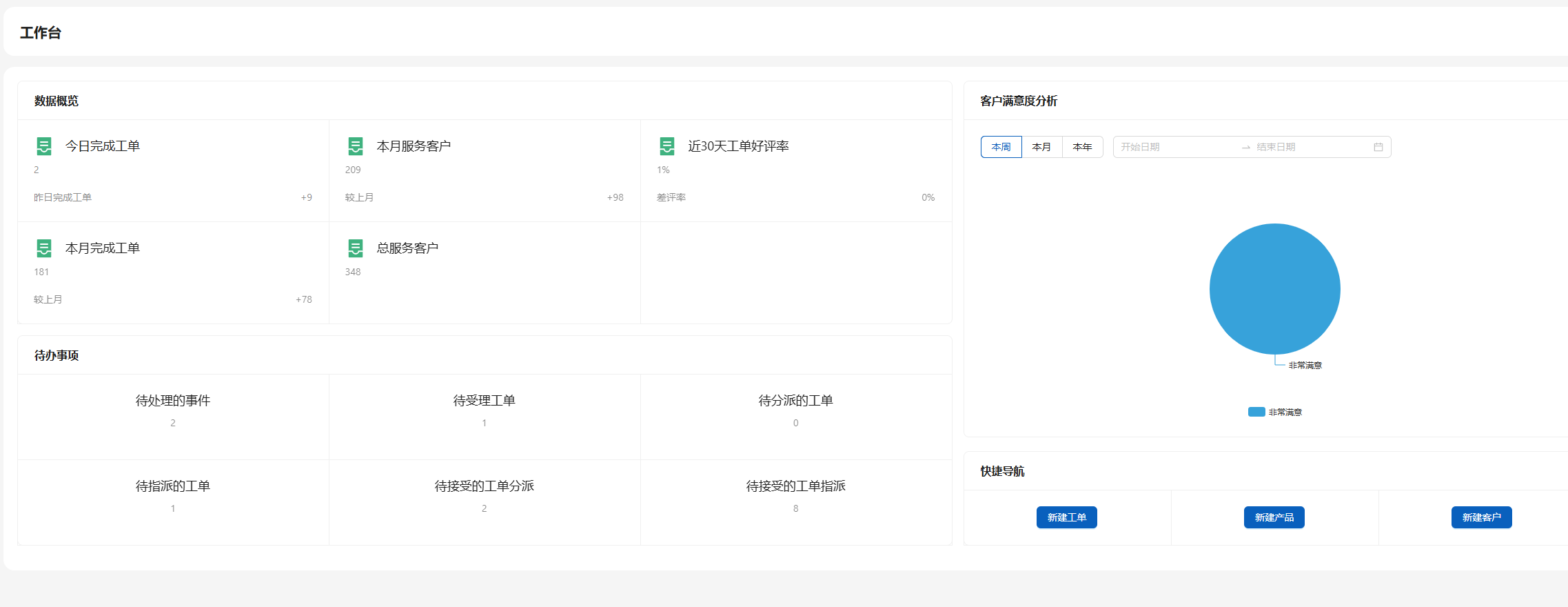Click the 近30天工单好评率 card icon
This screenshot has height=607, width=1568.
click(x=667, y=146)
